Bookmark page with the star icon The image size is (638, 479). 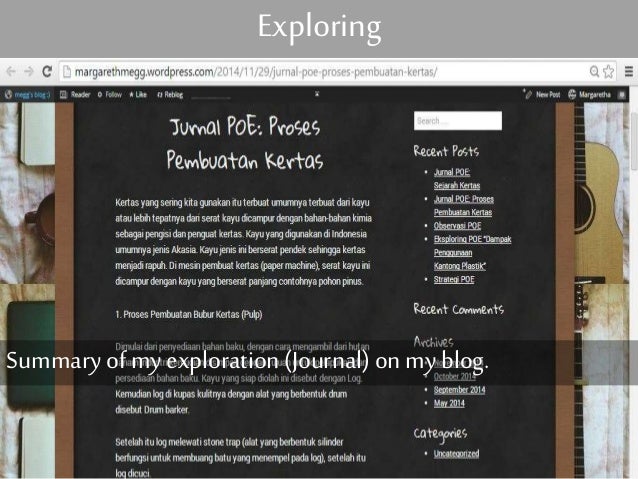click(608, 72)
